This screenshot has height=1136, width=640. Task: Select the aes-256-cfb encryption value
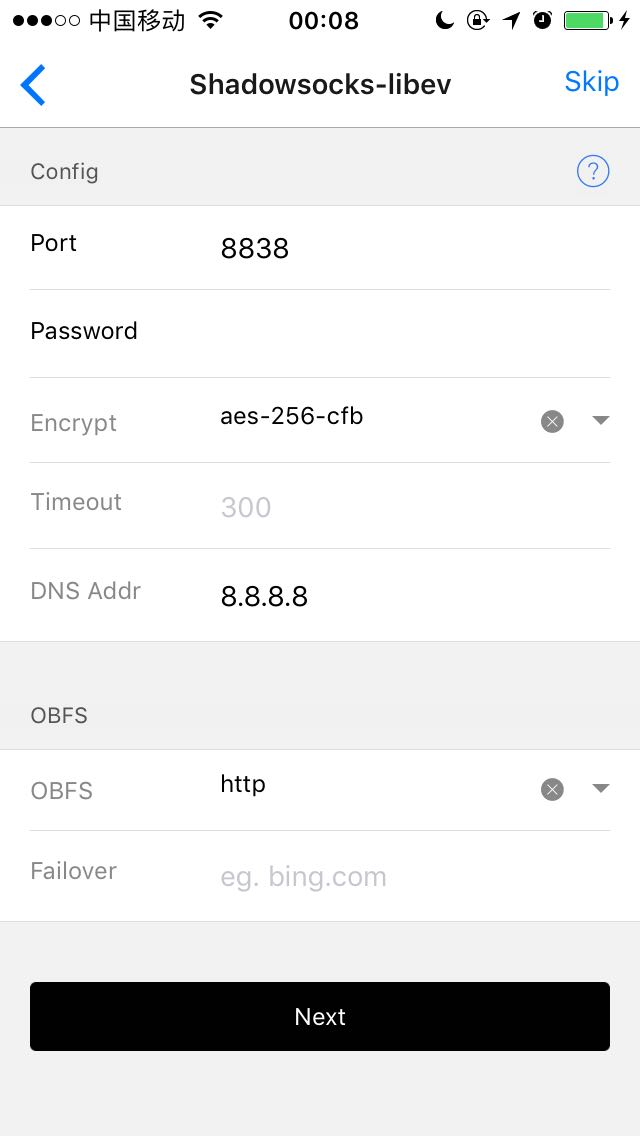292,417
